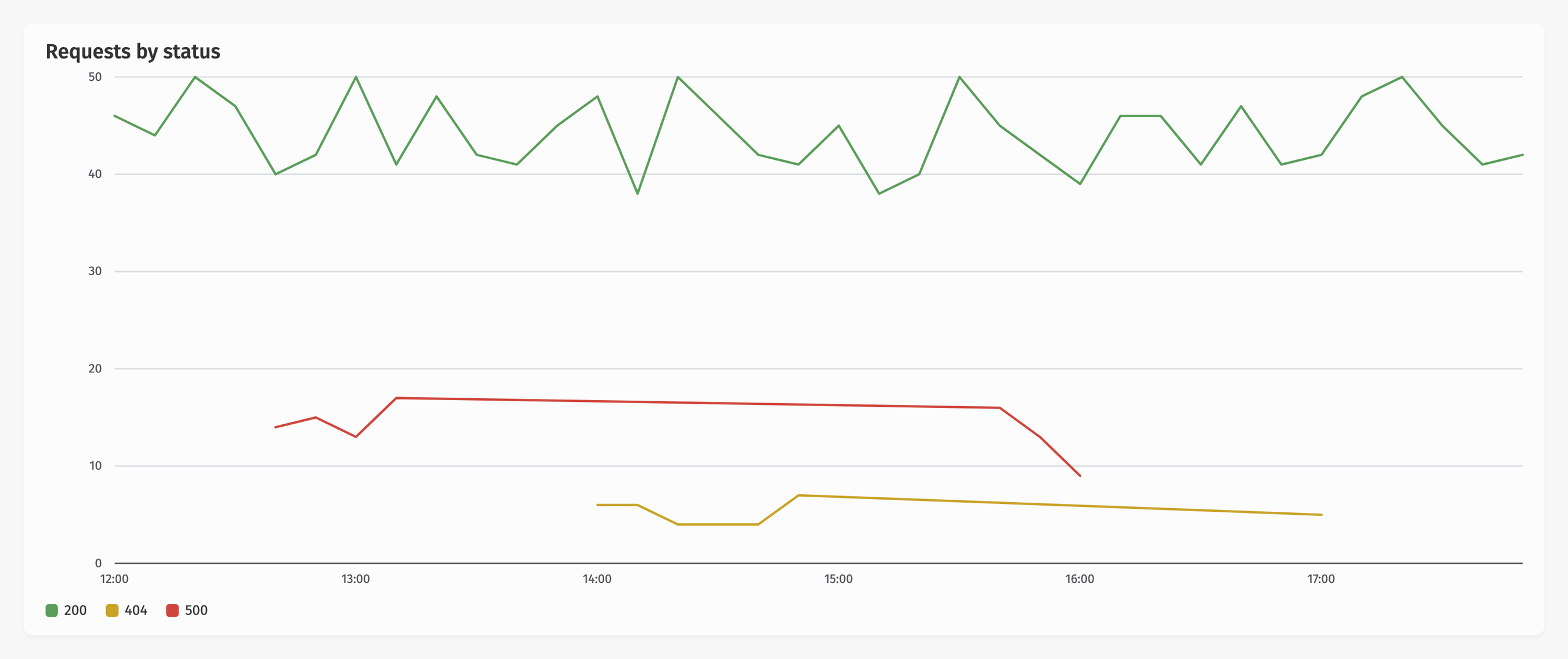1568x659 pixels.
Task: Toggle the 500 series legend swatch
Action: click(172, 610)
